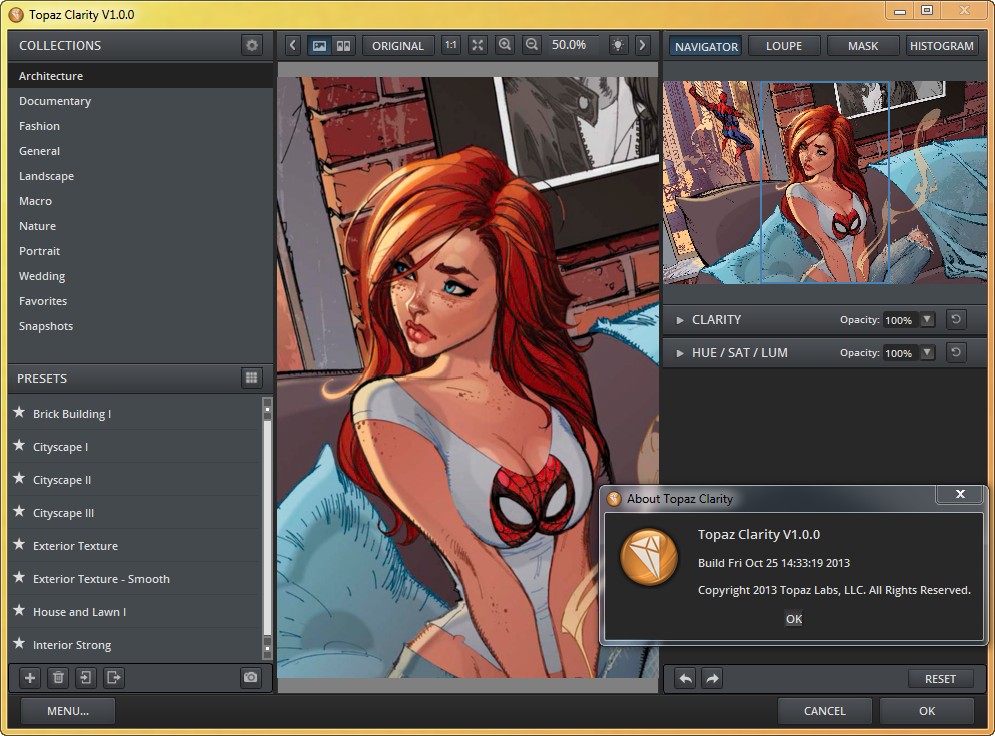
Task: Favorite the Exterior Texture preset
Action: point(20,544)
